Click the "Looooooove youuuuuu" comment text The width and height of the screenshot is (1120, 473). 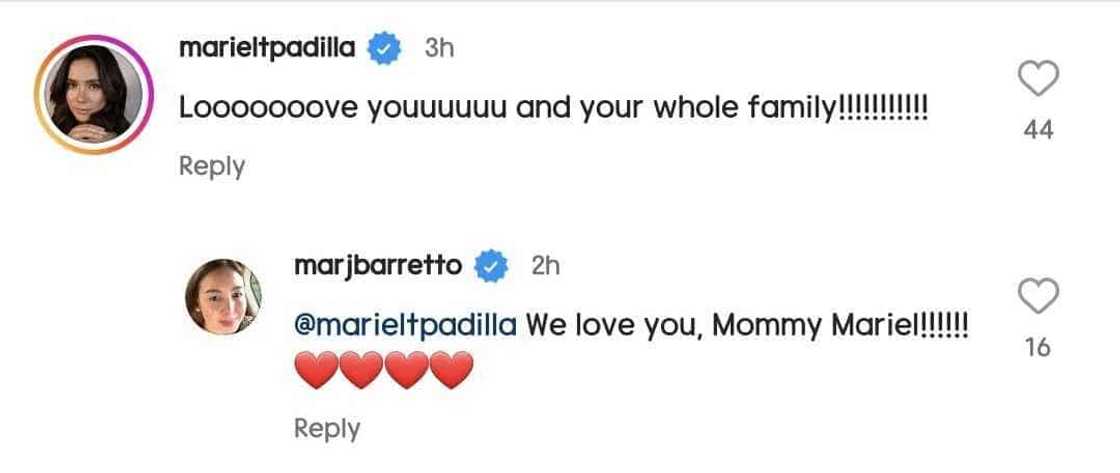555,108
